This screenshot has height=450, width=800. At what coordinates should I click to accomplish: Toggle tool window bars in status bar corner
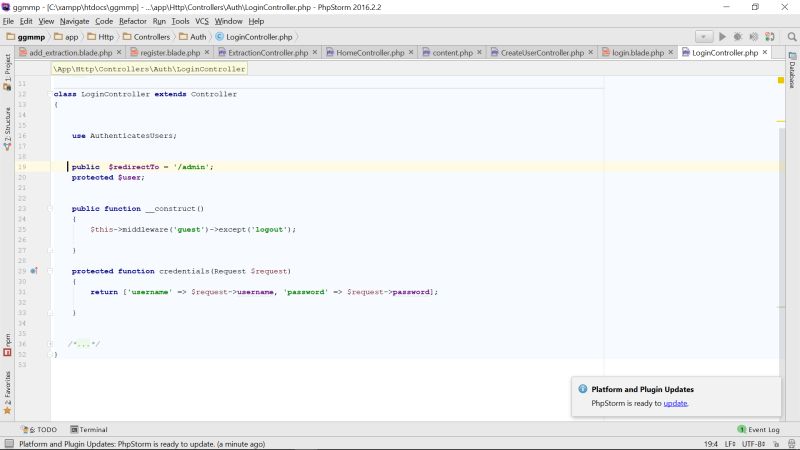[9, 444]
